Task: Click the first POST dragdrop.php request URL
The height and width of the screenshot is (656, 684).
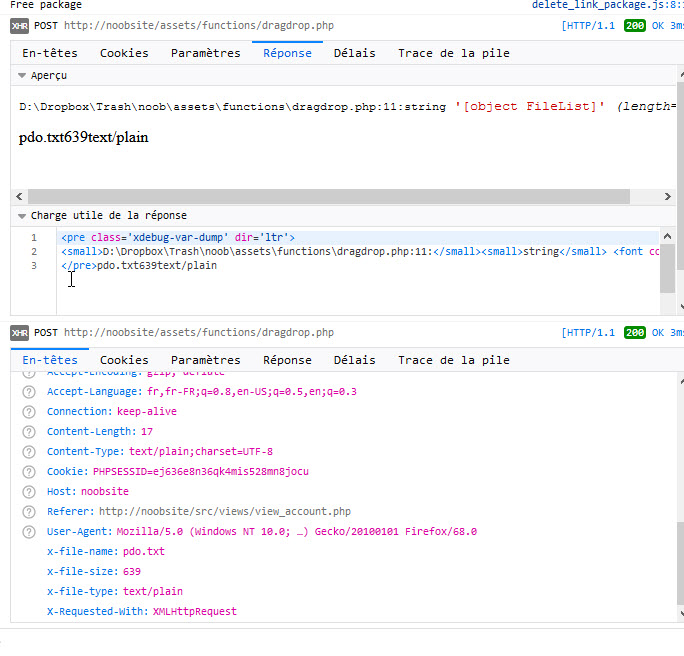Action: tap(199, 26)
